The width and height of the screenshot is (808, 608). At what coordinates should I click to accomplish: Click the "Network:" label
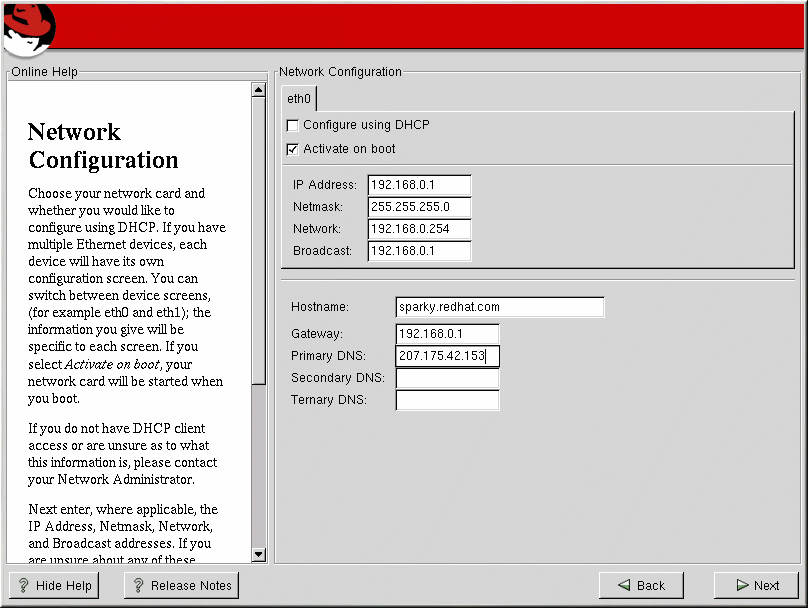coord(317,229)
